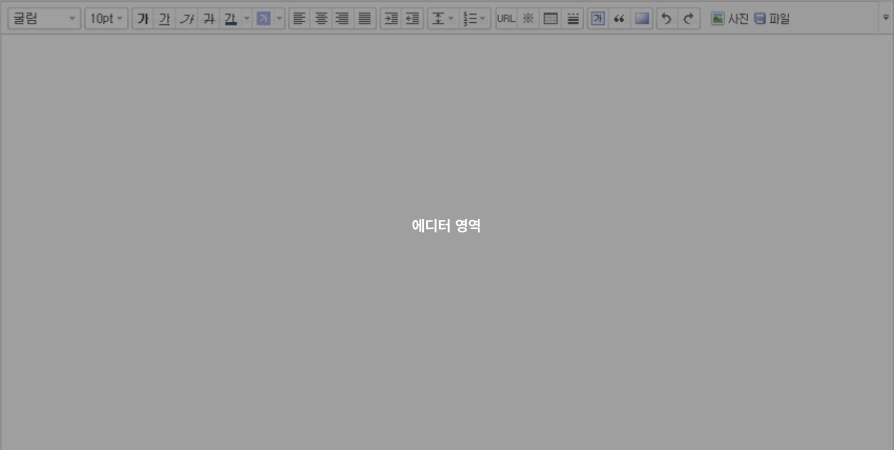Image resolution: width=894 pixels, height=450 pixels.
Task: Center align the text
Action: [321, 18]
